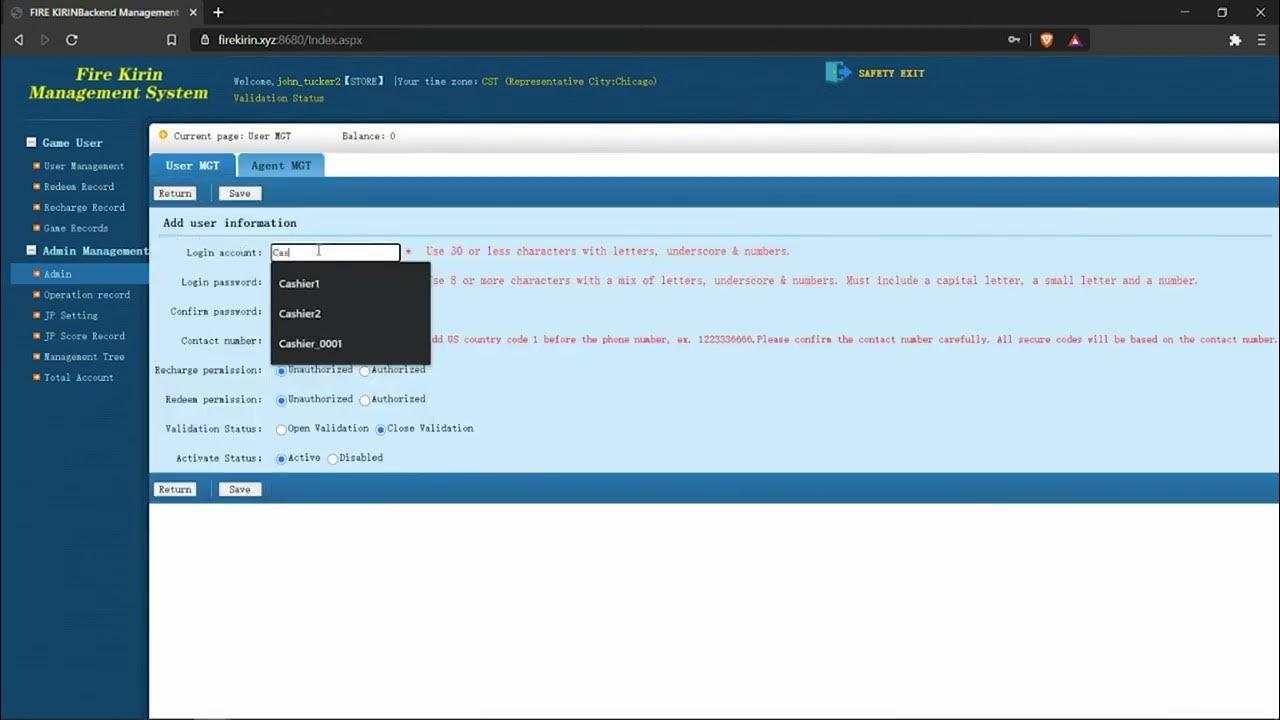1280x720 pixels.
Task: Select Admin in sidebar
Action: (x=57, y=274)
